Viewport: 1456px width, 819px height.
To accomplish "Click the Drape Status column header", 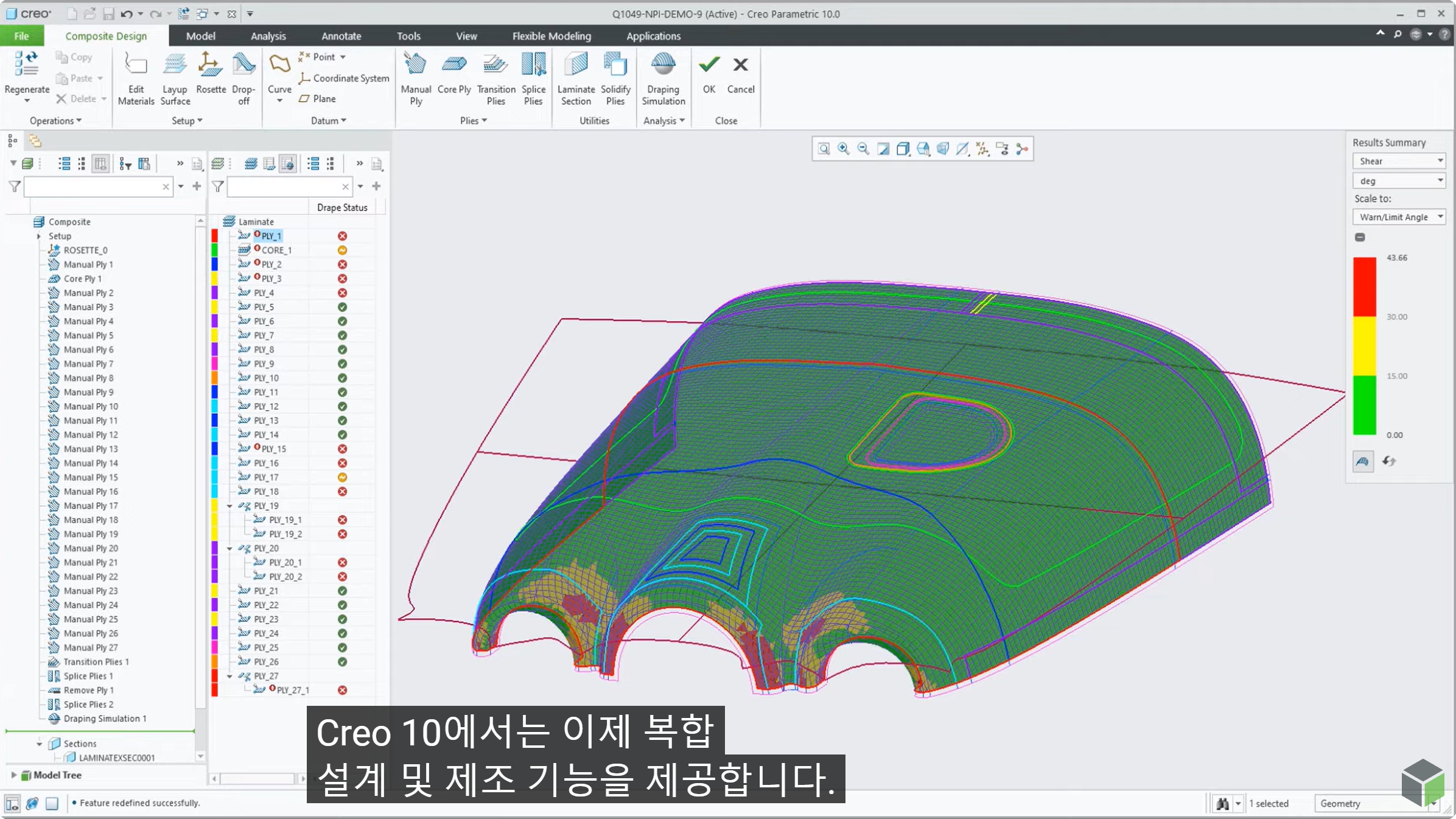I will point(342,207).
